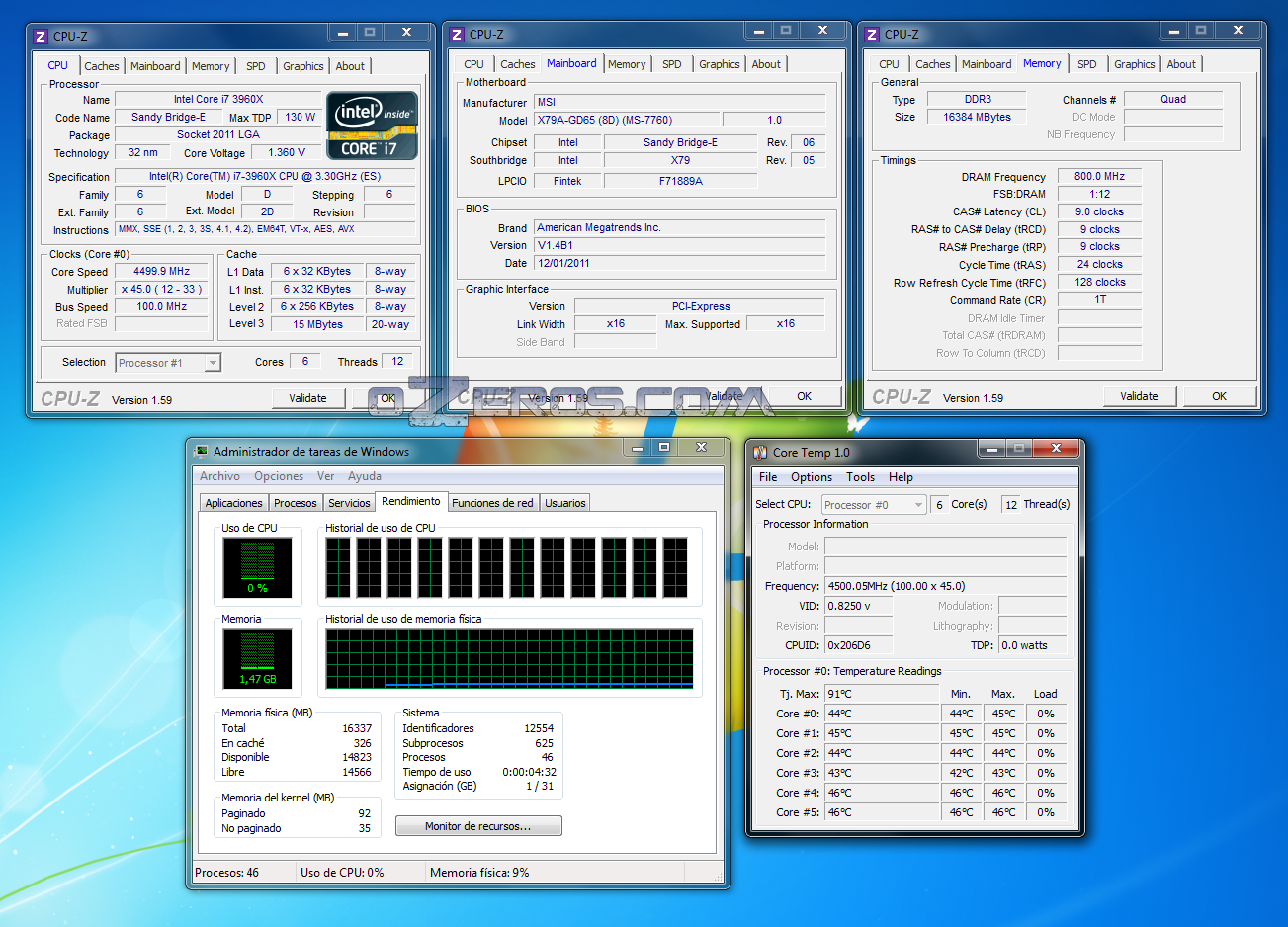Image resolution: width=1288 pixels, height=927 pixels.
Task: Click Monitor de recursos button
Action: pos(478,826)
